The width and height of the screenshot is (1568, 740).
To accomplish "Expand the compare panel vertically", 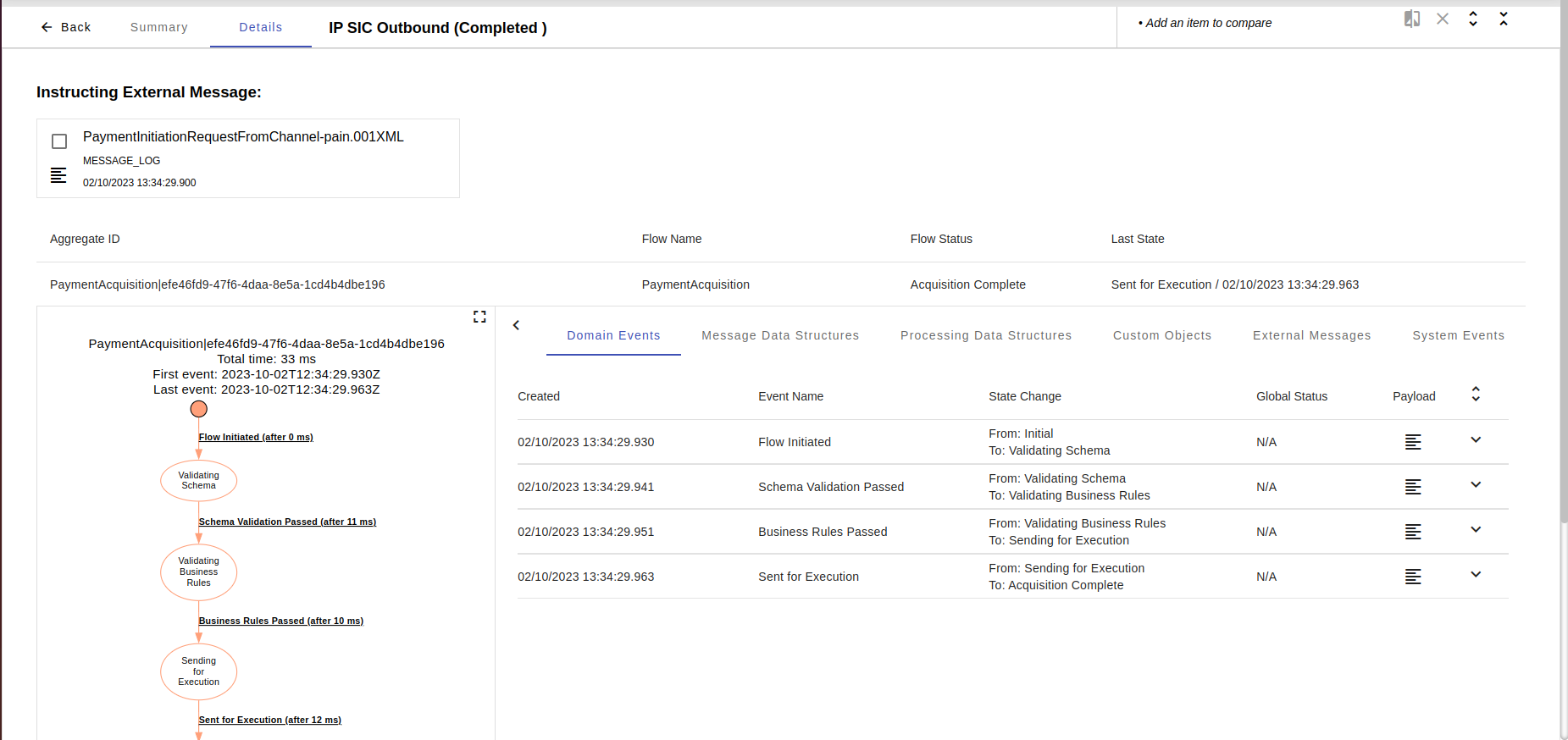I will (1473, 19).
